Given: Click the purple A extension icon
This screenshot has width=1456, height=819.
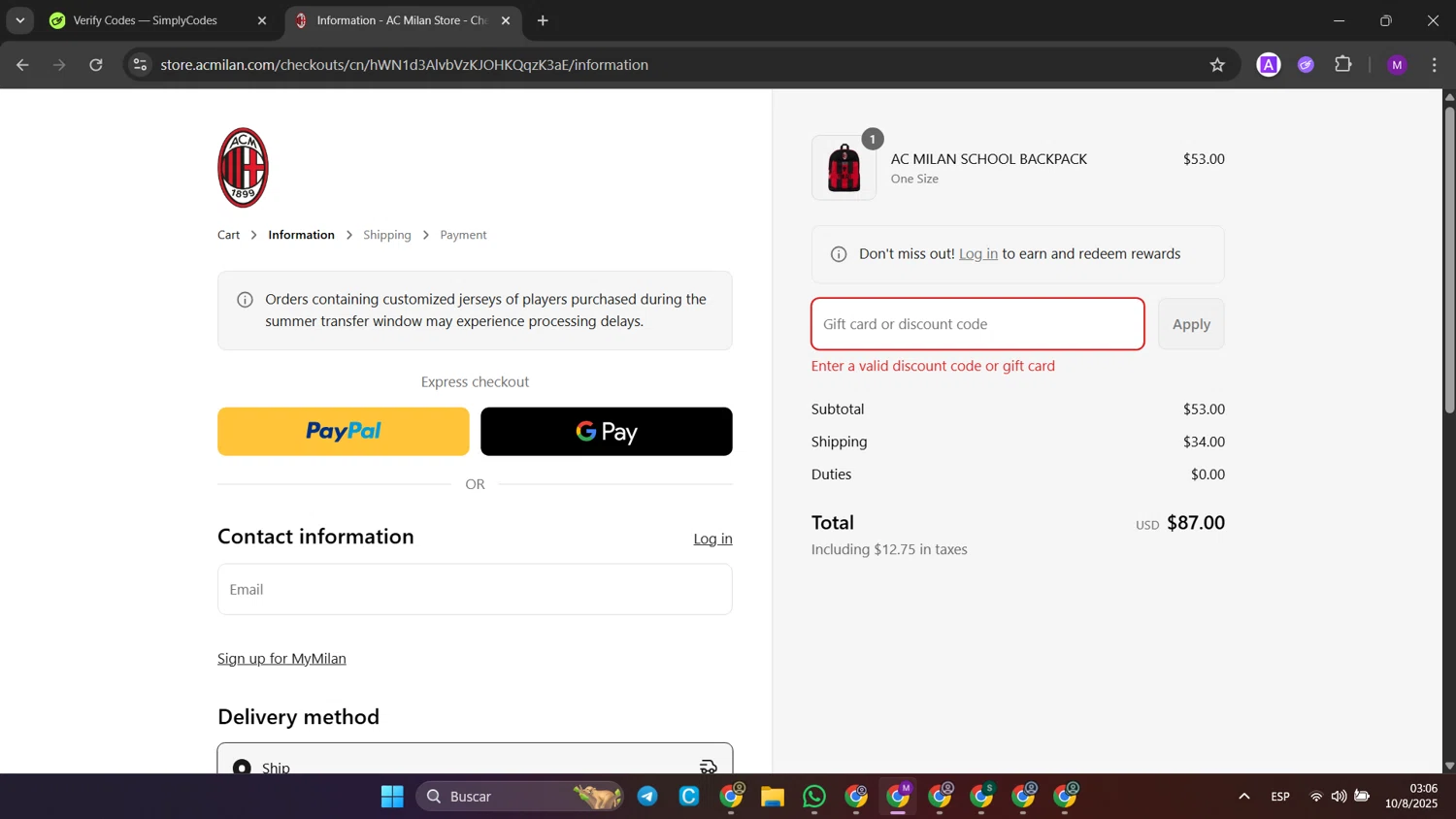Looking at the screenshot, I should coord(1269,65).
